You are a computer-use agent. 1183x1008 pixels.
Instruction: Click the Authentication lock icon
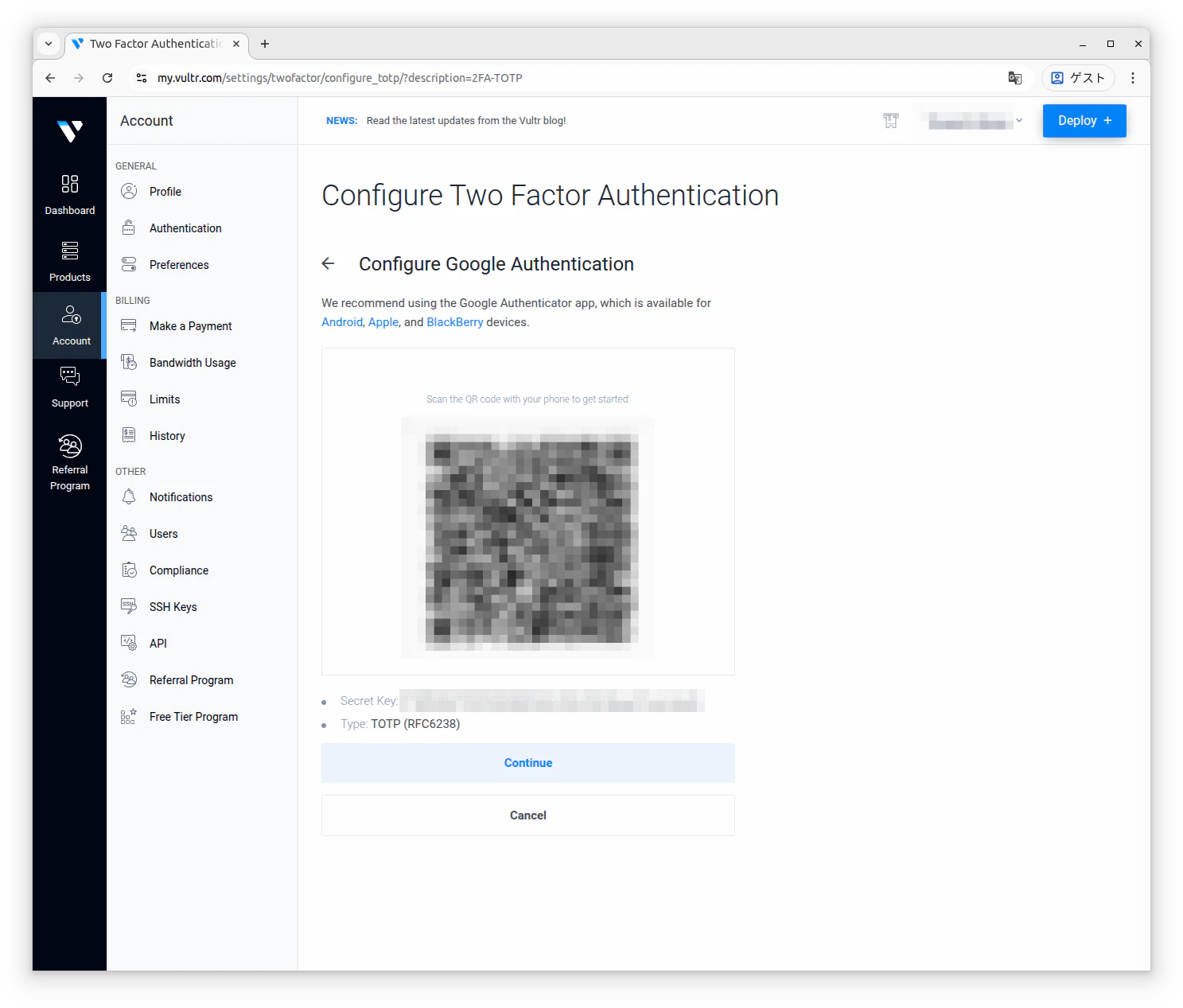point(129,228)
